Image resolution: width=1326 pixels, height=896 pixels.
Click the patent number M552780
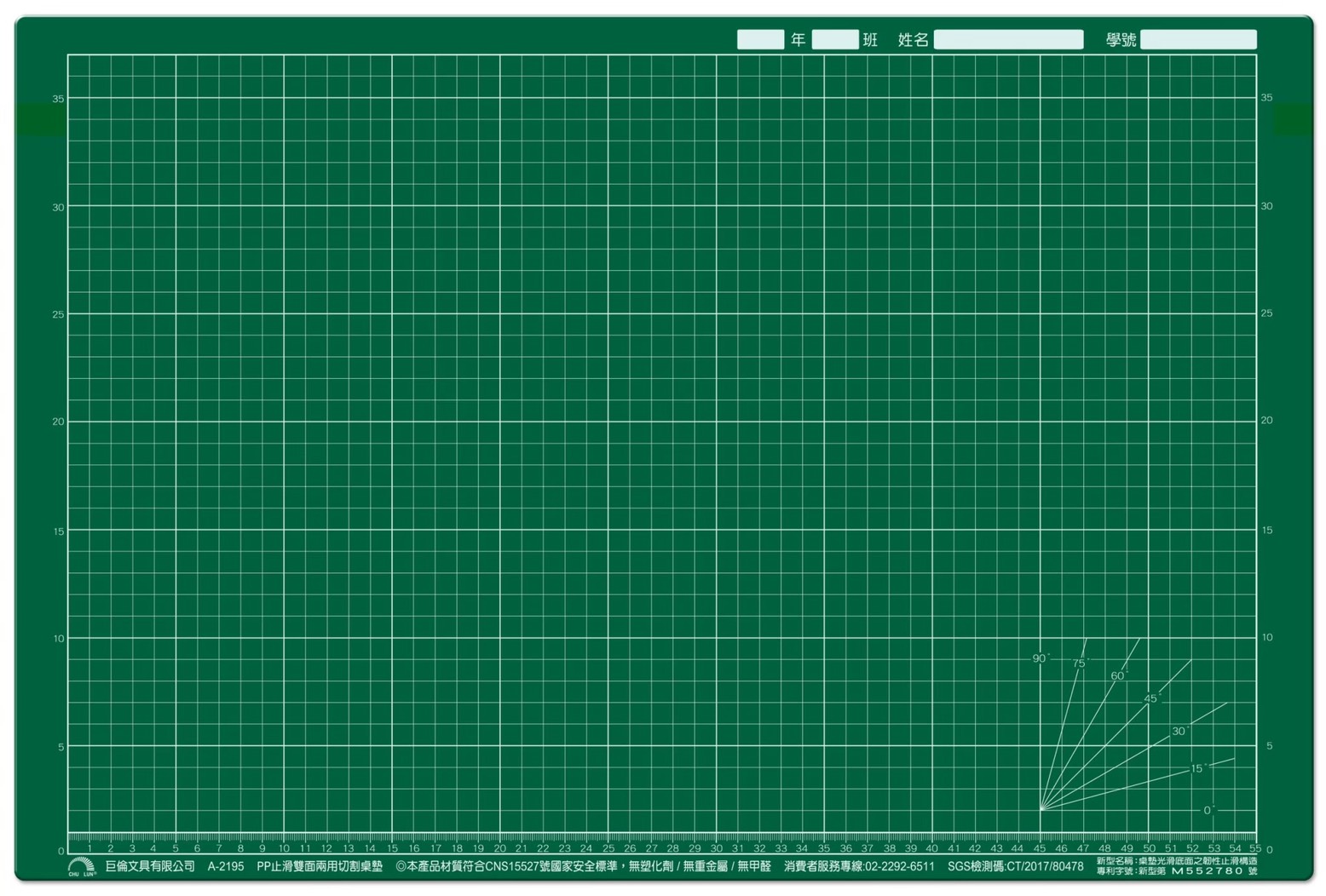(x=1208, y=871)
